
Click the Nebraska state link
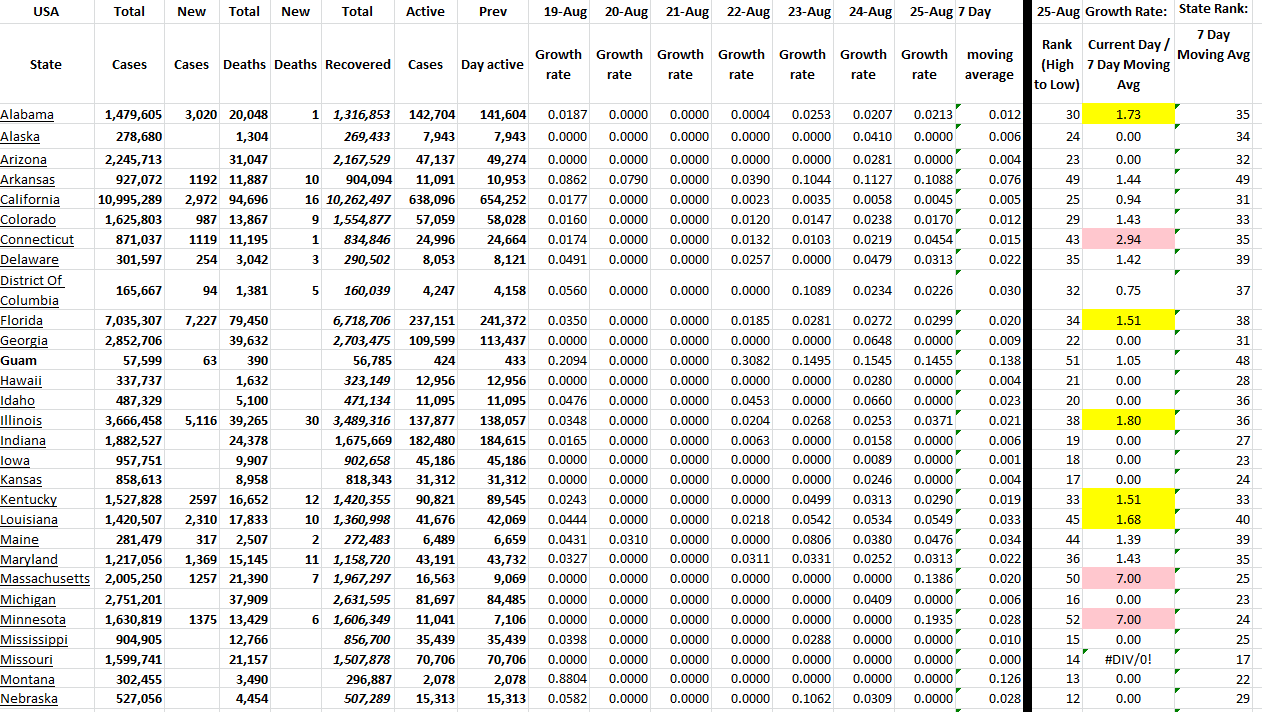(x=29, y=699)
